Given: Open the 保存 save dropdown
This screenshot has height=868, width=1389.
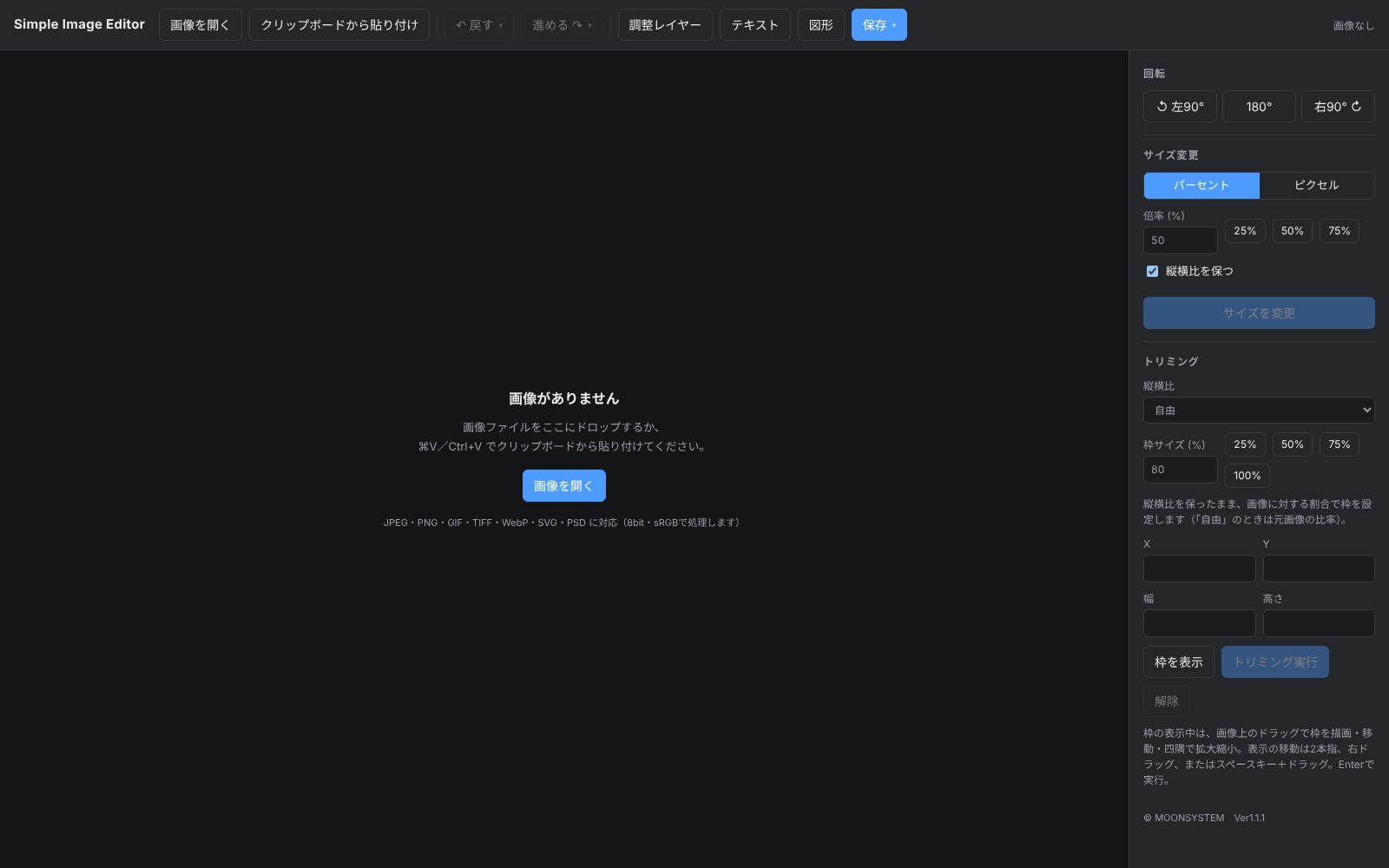Looking at the screenshot, I should 879,25.
